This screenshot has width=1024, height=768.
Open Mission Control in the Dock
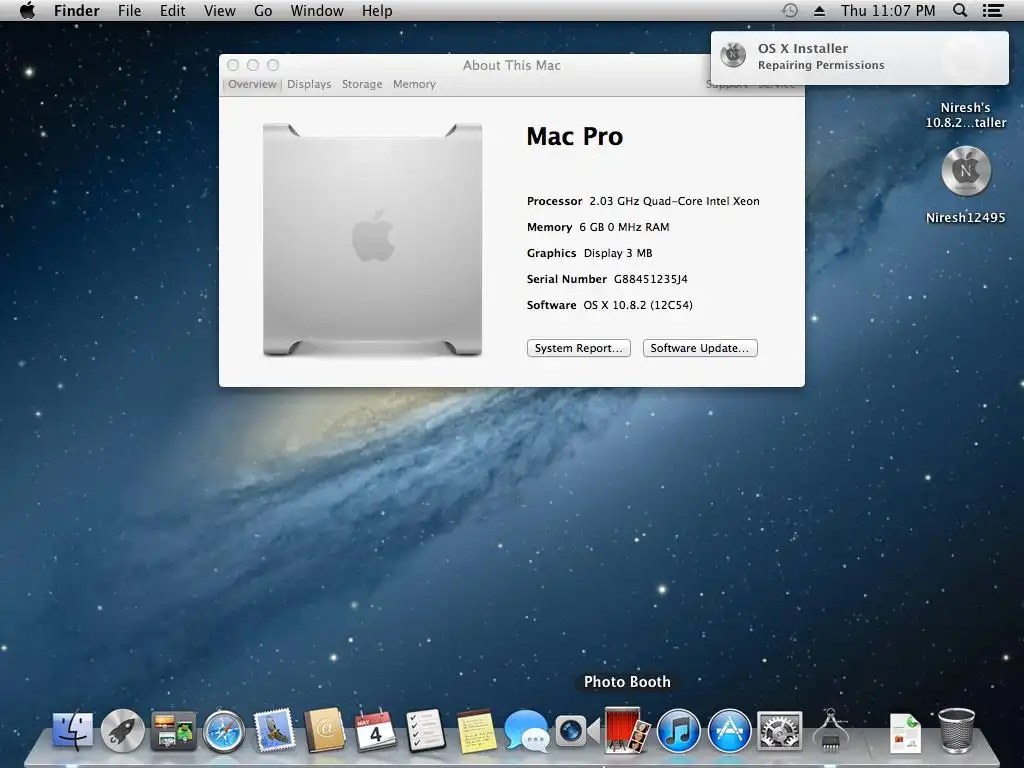pos(173,730)
